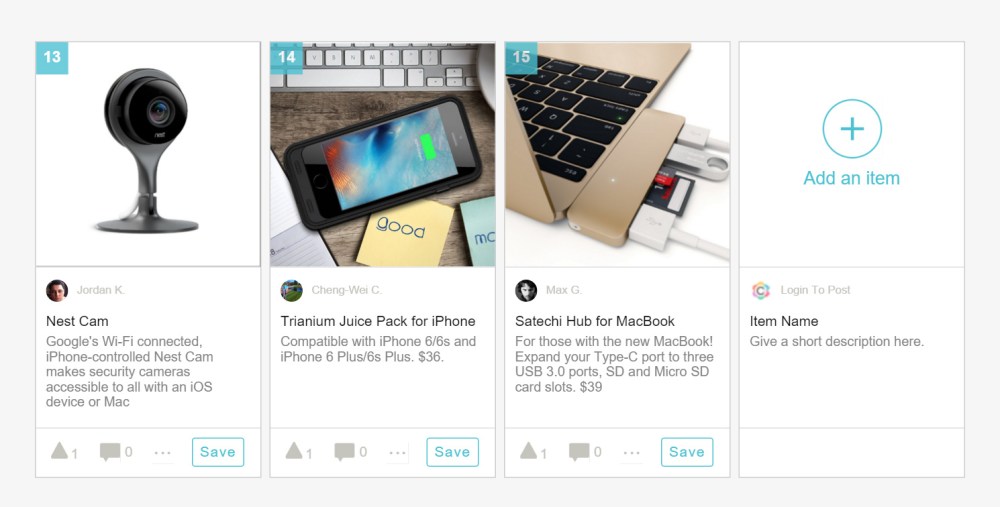
Task: Show more options for Trianium Juice Pack
Action: 397,453
